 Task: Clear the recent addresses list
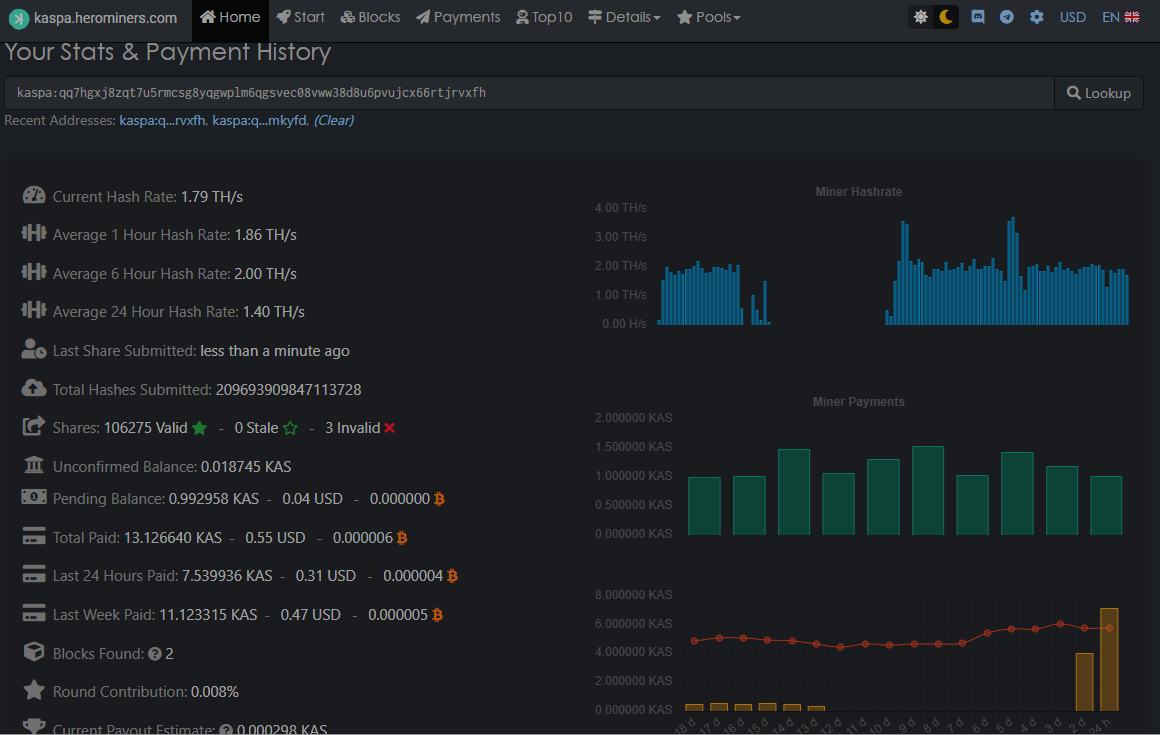point(334,121)
